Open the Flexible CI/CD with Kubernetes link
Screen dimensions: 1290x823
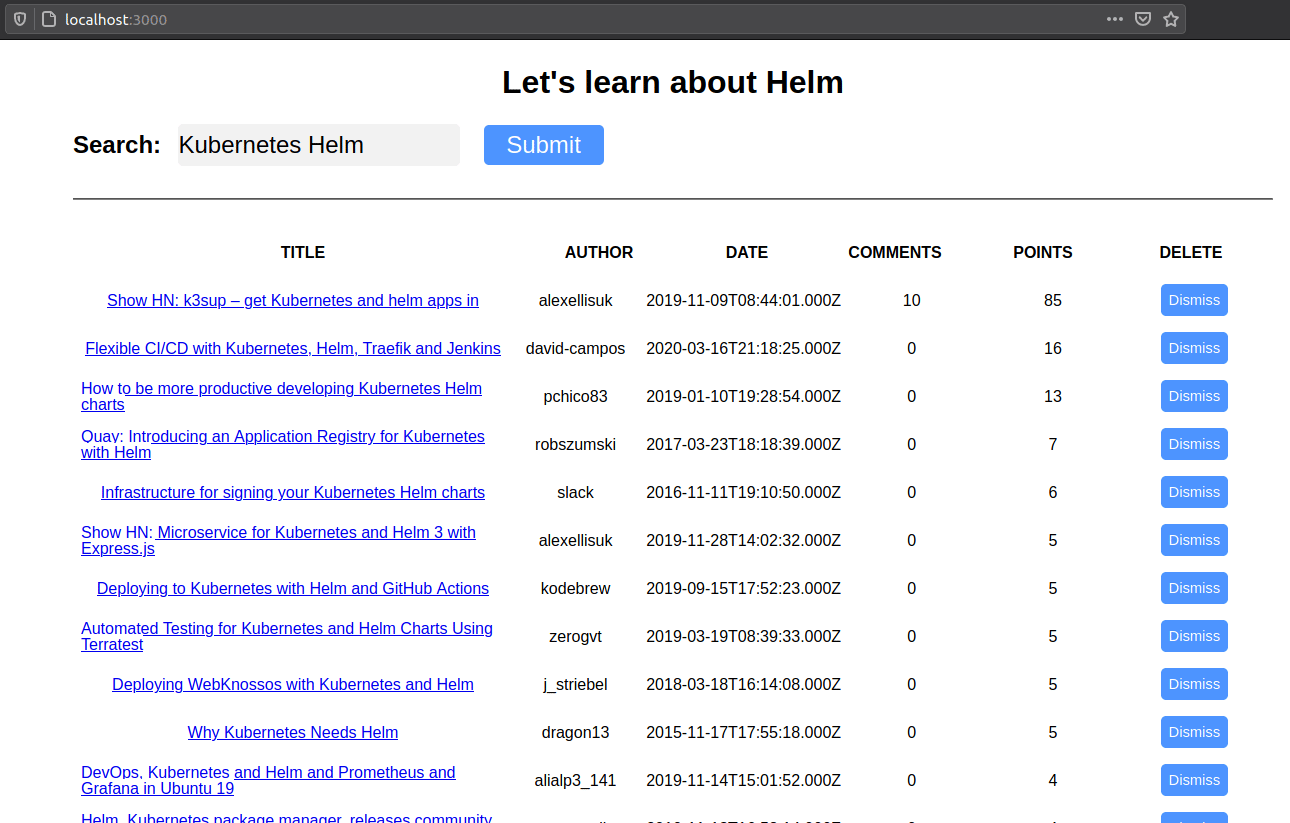click(x=292, y=348)
